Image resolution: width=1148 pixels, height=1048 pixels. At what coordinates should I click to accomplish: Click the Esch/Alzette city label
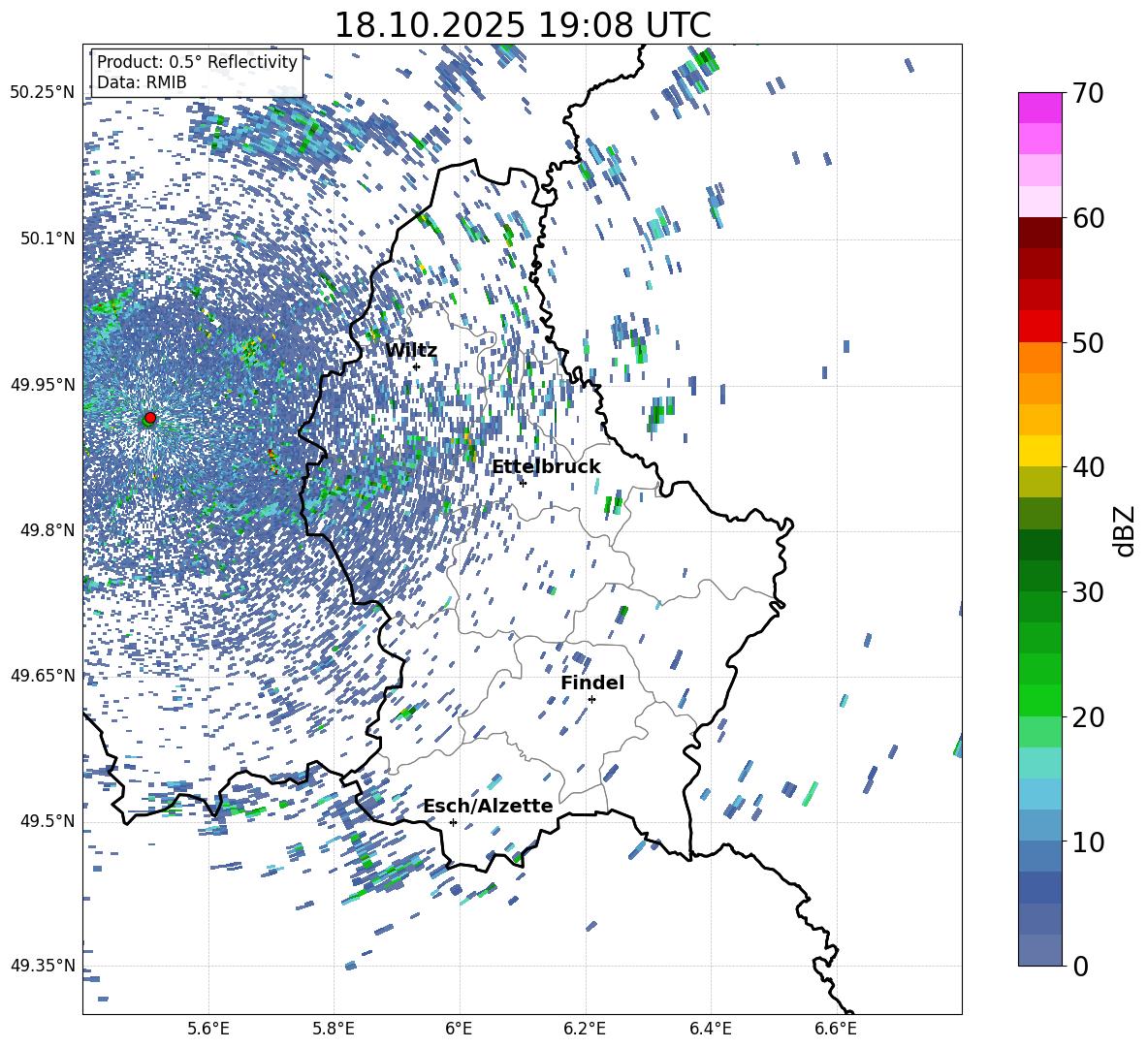(x=489, y=806)
